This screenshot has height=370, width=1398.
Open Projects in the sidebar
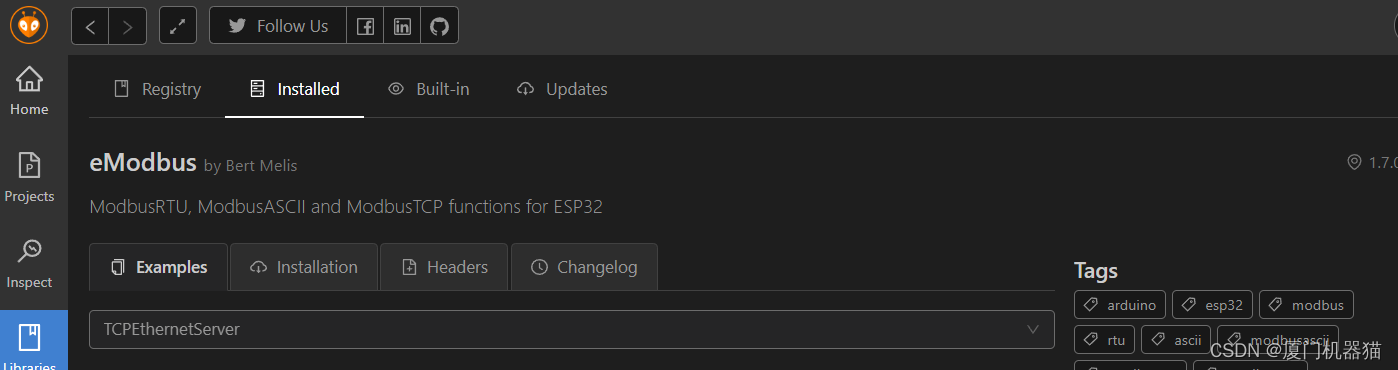point(29,178)
